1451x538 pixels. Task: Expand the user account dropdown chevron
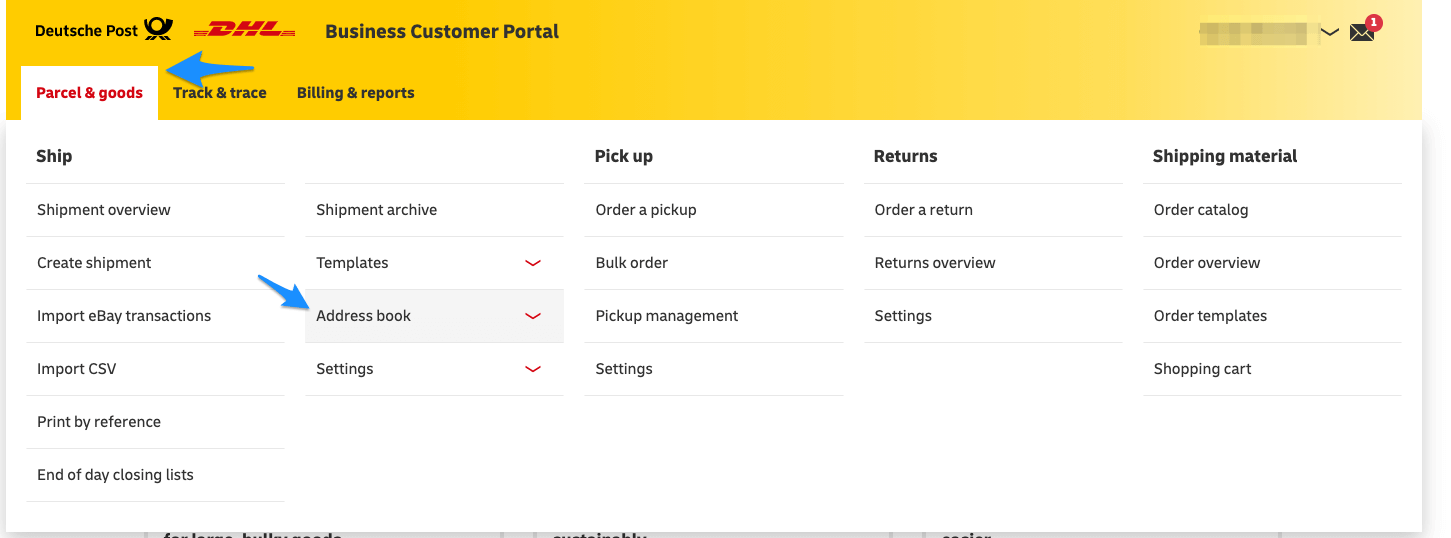pos(1329,32)
